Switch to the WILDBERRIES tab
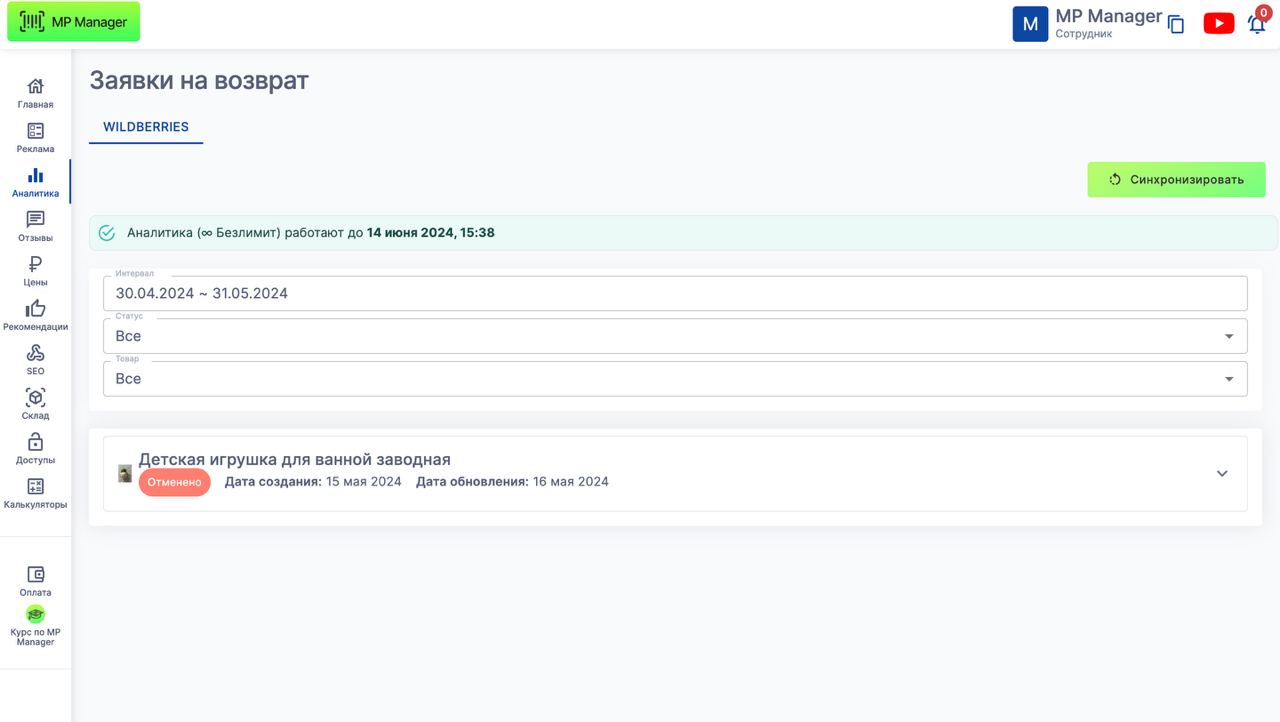The width and height of the screenshot is (1280, 722). pos(146,127)
